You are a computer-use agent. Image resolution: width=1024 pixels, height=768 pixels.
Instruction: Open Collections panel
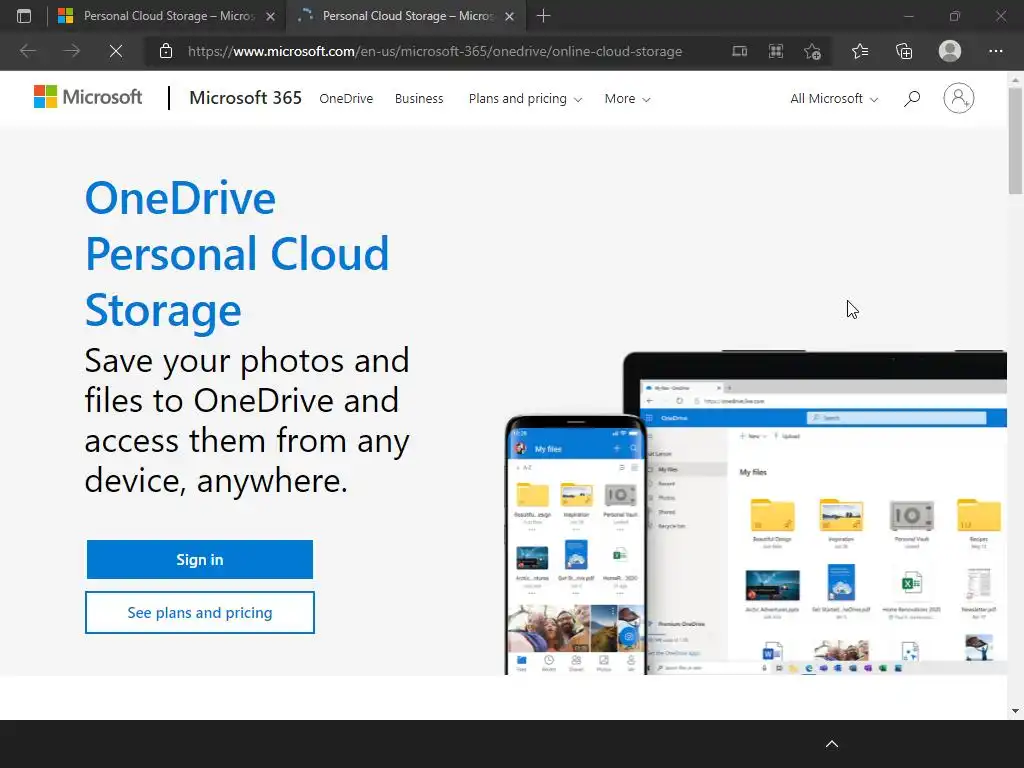pyautogui.click(x=904, y=51)
